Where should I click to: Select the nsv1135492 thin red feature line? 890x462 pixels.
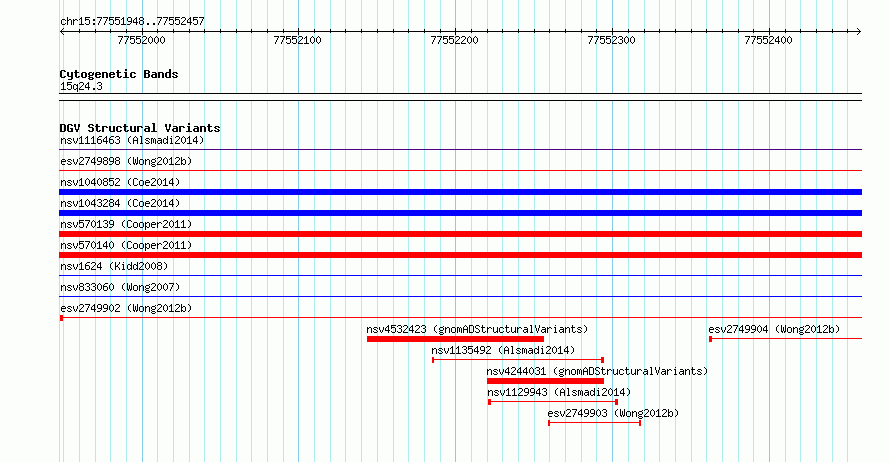518,360
